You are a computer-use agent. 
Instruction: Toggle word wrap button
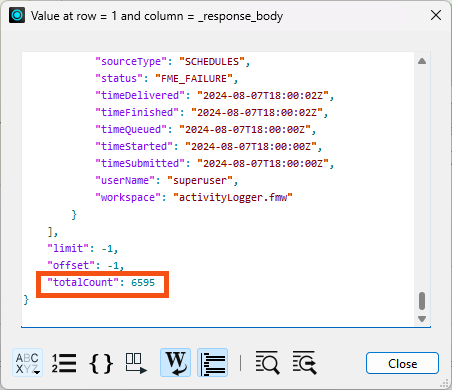click(175, 363)
